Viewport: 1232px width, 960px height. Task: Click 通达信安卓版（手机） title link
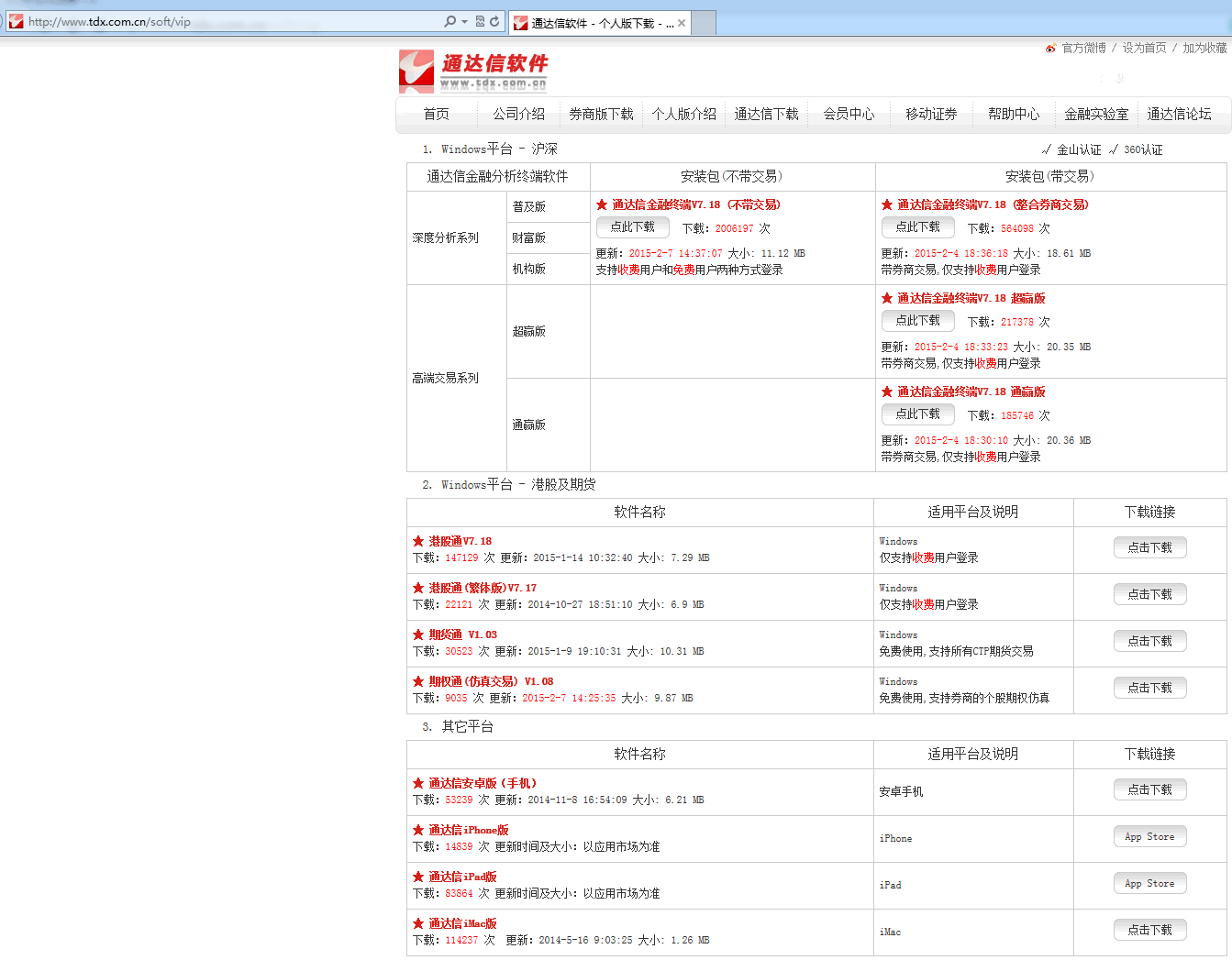coord(483,783)
